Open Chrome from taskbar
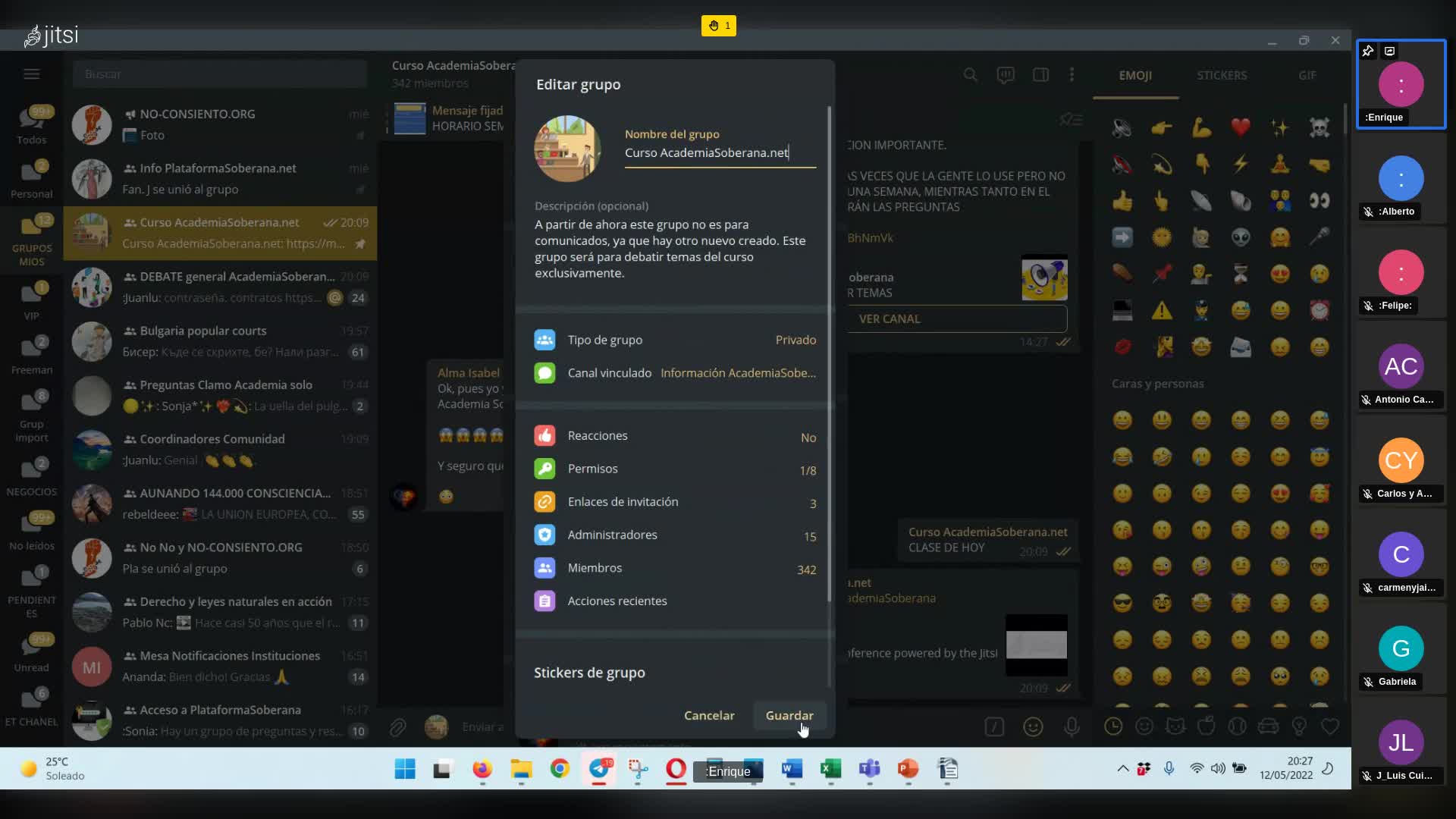1456x819 pixels. tap(560, 769)
